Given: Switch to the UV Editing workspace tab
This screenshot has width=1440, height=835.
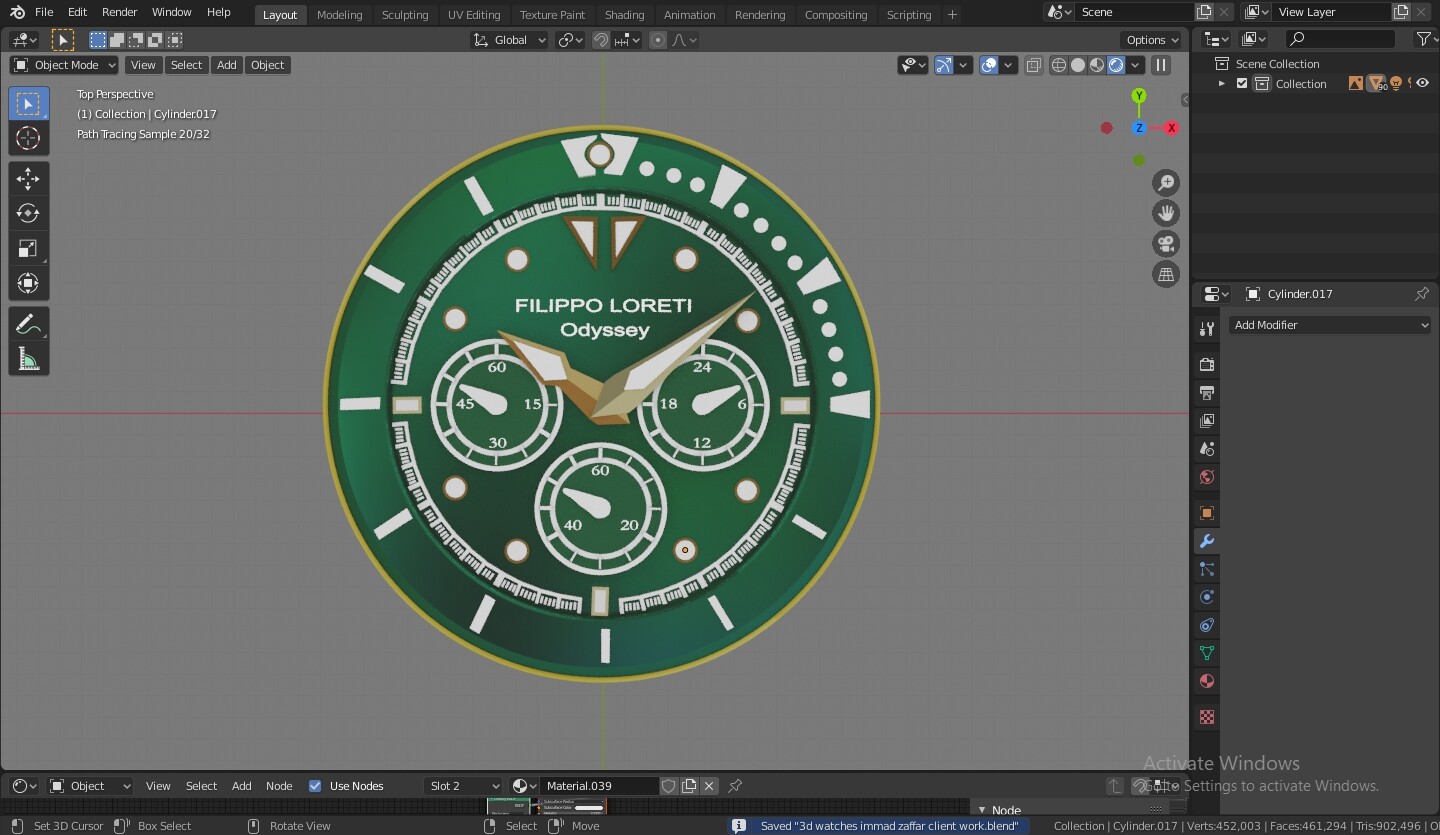Looking at the screenshot, I should click(474, 15).
